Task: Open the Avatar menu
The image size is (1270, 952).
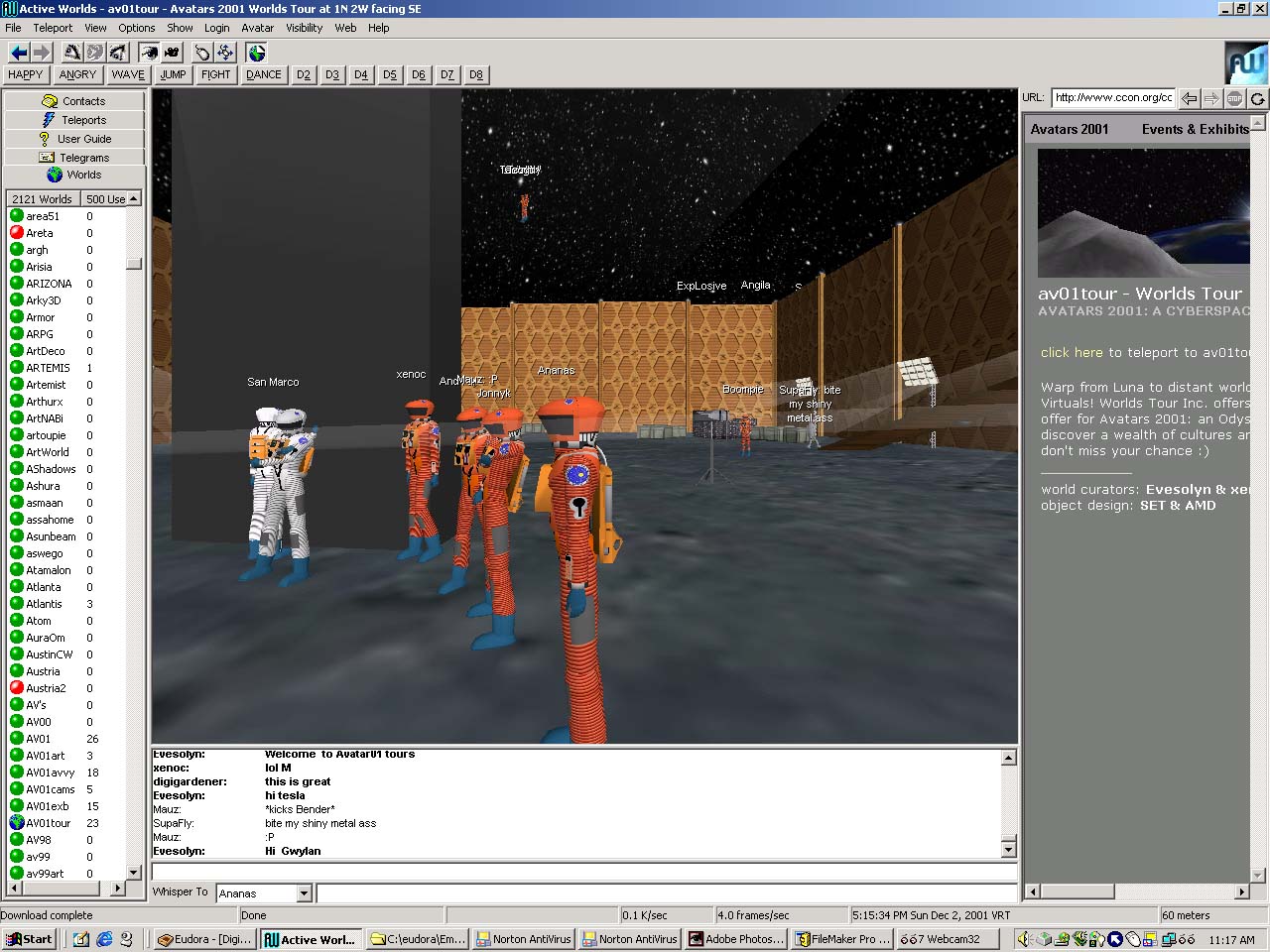Action: (x=257, y=28)
